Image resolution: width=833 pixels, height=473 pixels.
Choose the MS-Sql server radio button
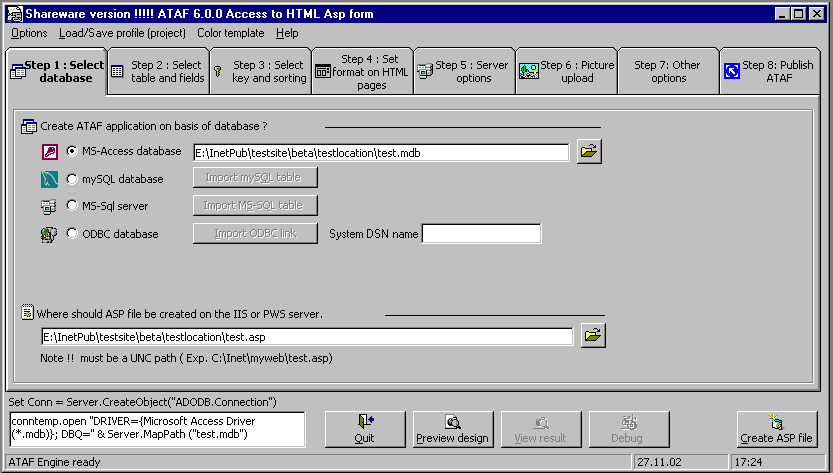click(x=73, y=206)
